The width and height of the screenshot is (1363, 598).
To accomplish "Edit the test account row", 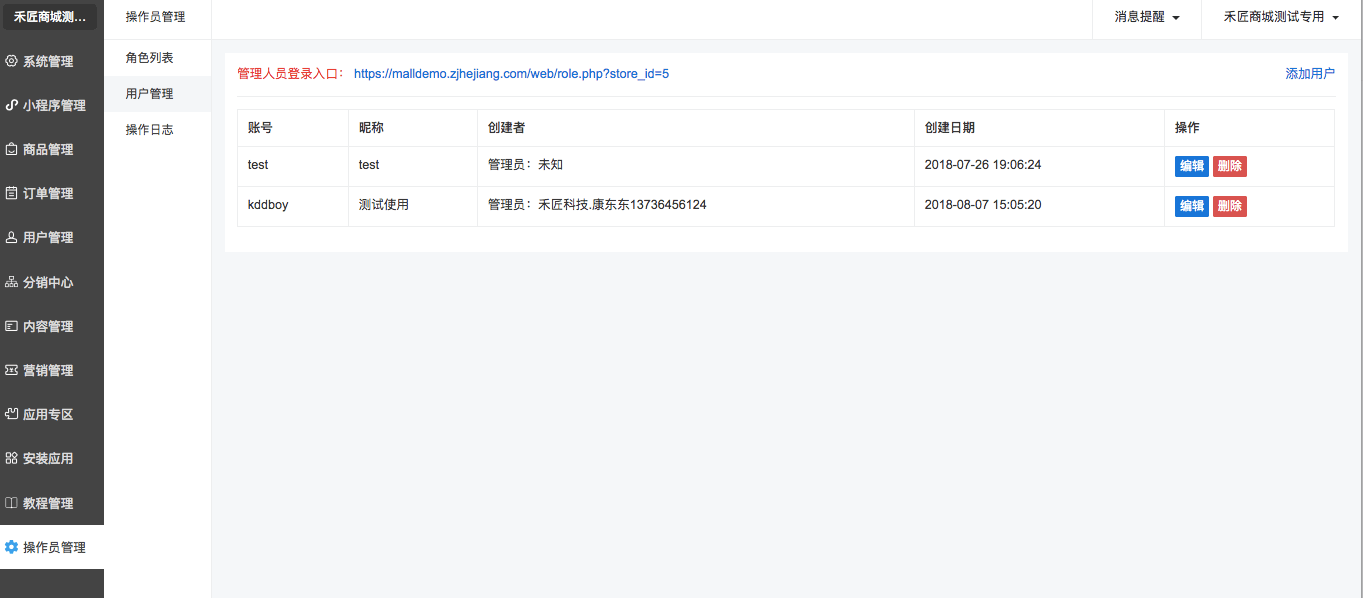I will coord(1192,166).
